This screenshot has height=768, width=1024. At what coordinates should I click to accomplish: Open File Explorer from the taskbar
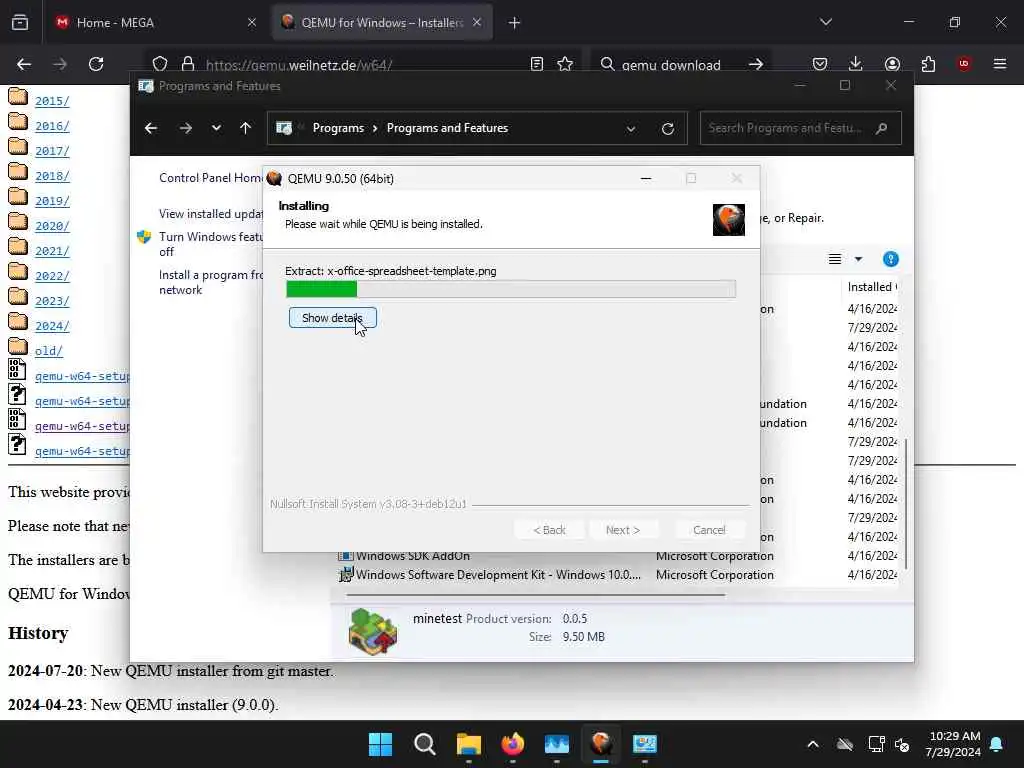(x=469, y=744)
